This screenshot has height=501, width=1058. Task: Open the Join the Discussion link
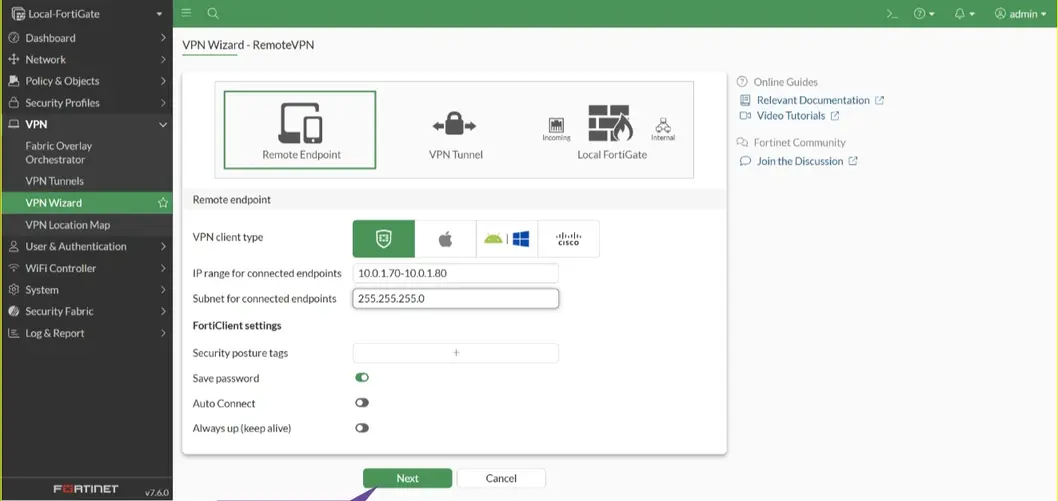pos(800,161)
